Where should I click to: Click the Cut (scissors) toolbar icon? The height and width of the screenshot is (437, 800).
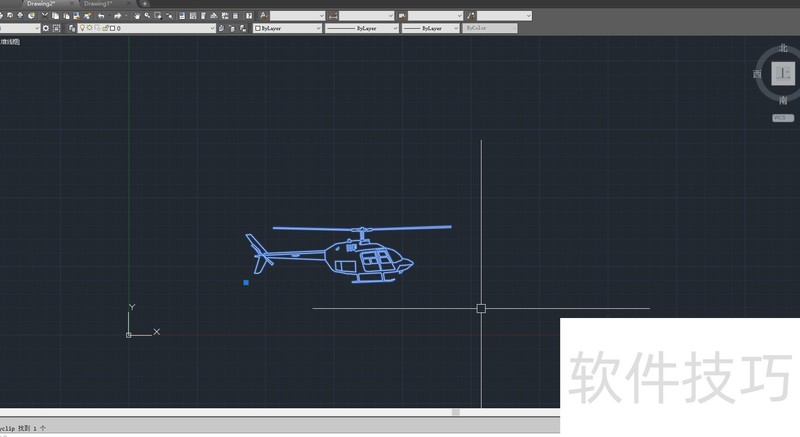[45, 16]
